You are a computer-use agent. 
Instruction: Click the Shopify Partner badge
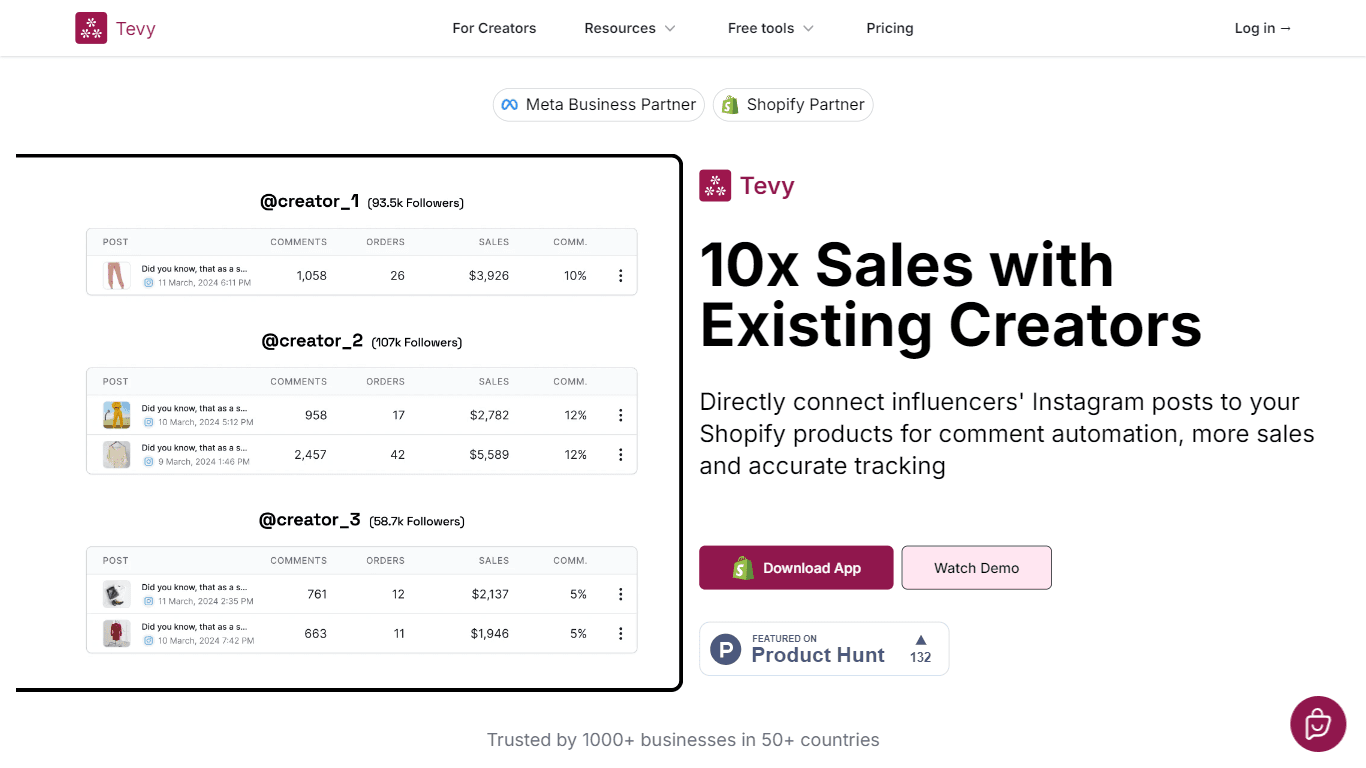[x=793, y=105]
